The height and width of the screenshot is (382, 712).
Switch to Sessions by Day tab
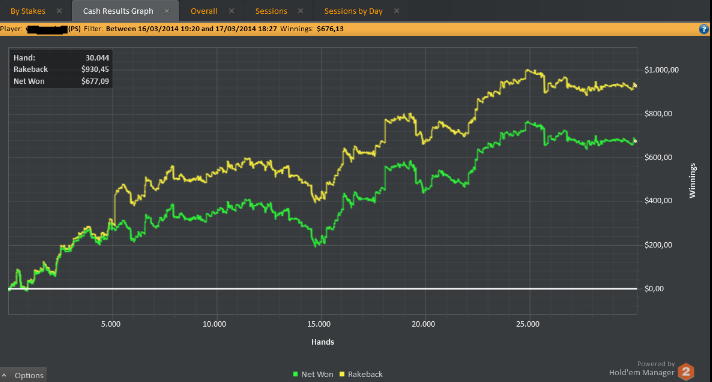(x=353, y=11)
